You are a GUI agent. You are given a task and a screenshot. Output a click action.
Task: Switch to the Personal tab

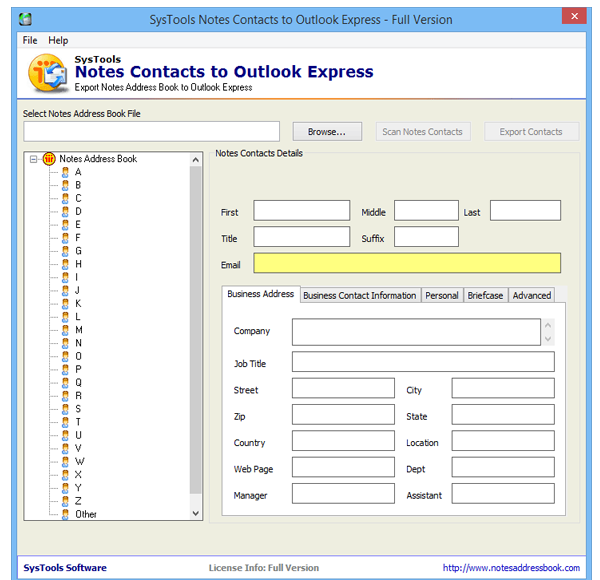[442, 296]
